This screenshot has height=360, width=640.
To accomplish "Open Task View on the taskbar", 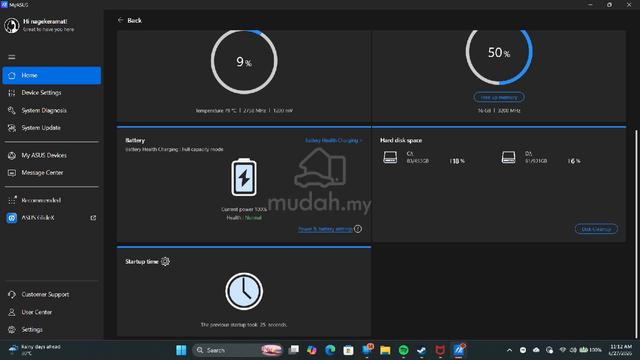I will (x=294, y=350).
